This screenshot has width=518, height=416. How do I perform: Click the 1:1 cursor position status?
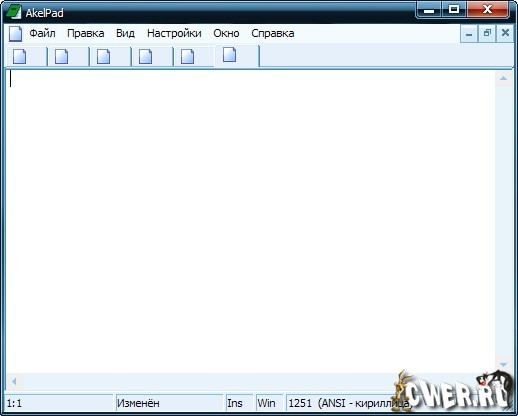click(x=59, y=403)
